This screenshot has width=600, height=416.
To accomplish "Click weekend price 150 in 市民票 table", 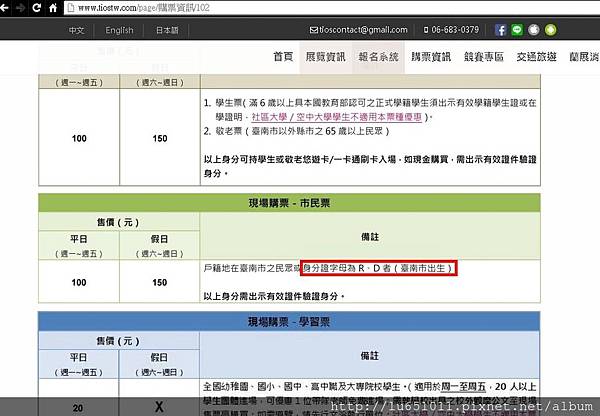I will (160, 282).
